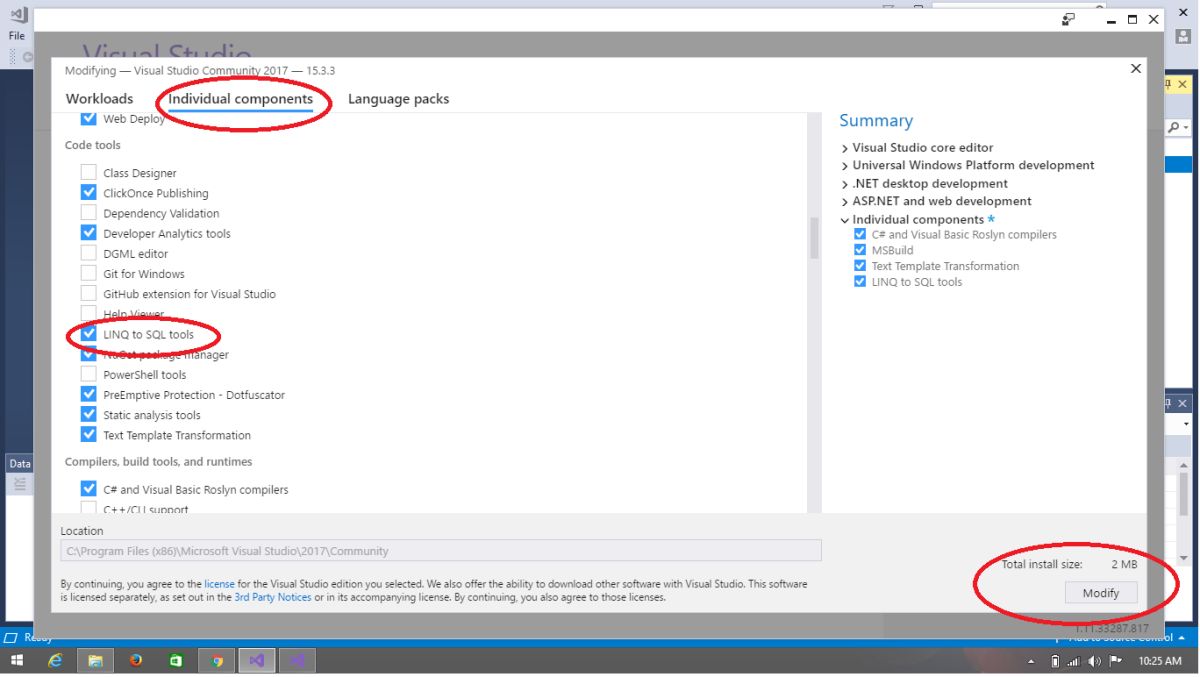
Task: Open the File menu in Visual Studio
Action: pos(17,36)
